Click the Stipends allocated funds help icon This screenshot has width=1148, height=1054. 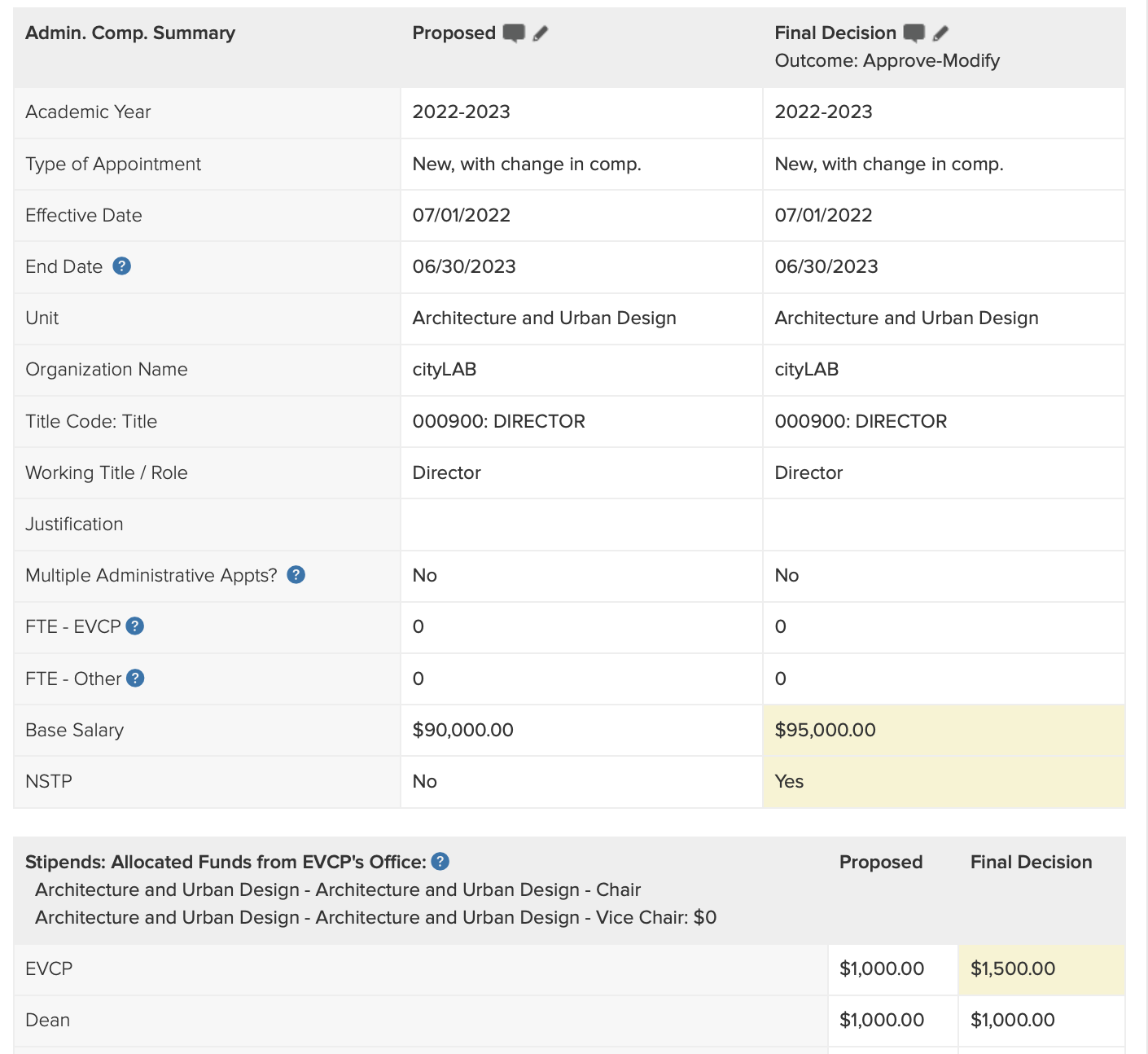point(440,862)
